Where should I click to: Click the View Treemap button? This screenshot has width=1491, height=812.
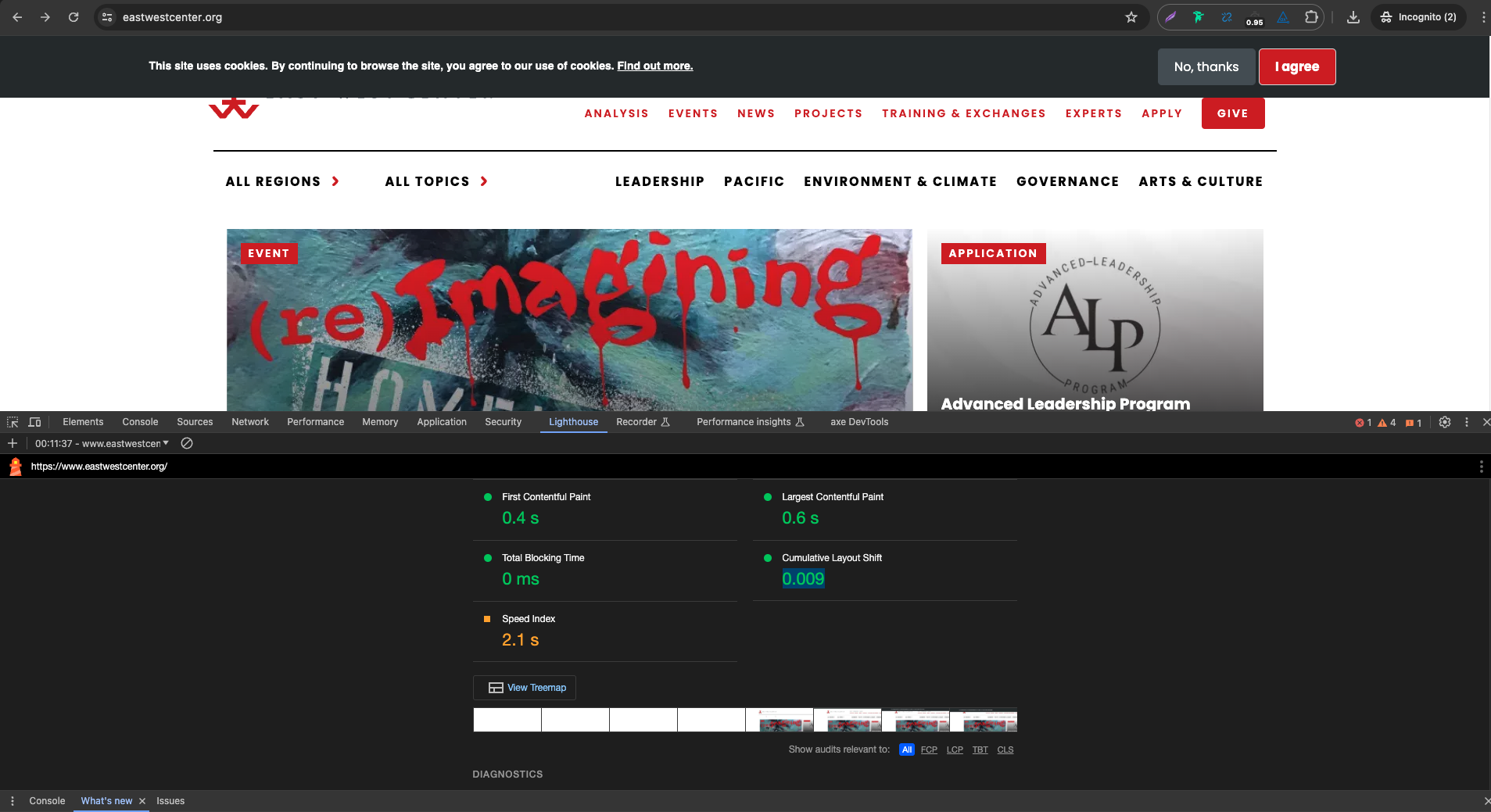click(x=525, y=688)
